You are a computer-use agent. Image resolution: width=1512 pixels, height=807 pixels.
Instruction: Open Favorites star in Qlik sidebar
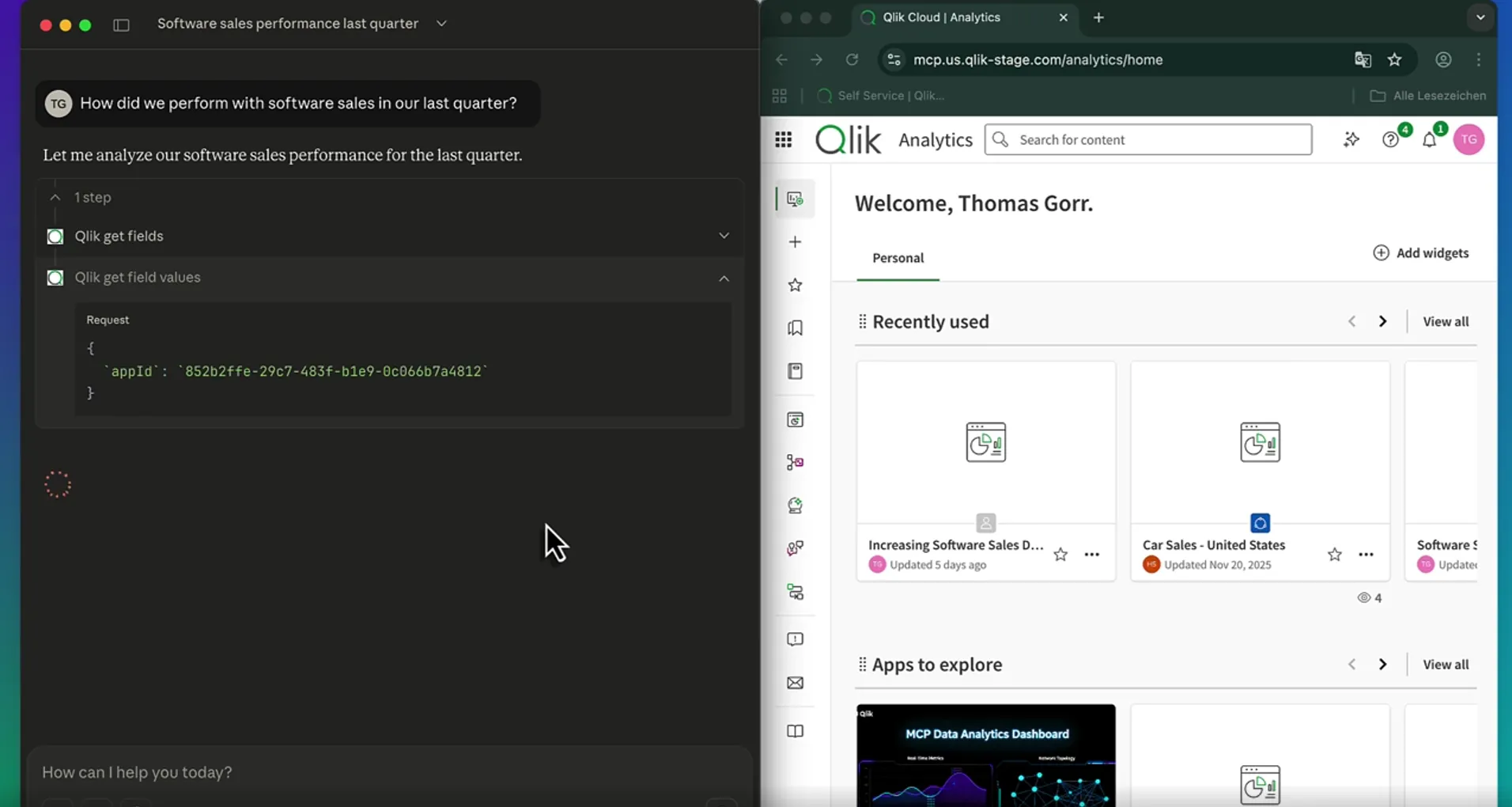[x=796, y=285]
